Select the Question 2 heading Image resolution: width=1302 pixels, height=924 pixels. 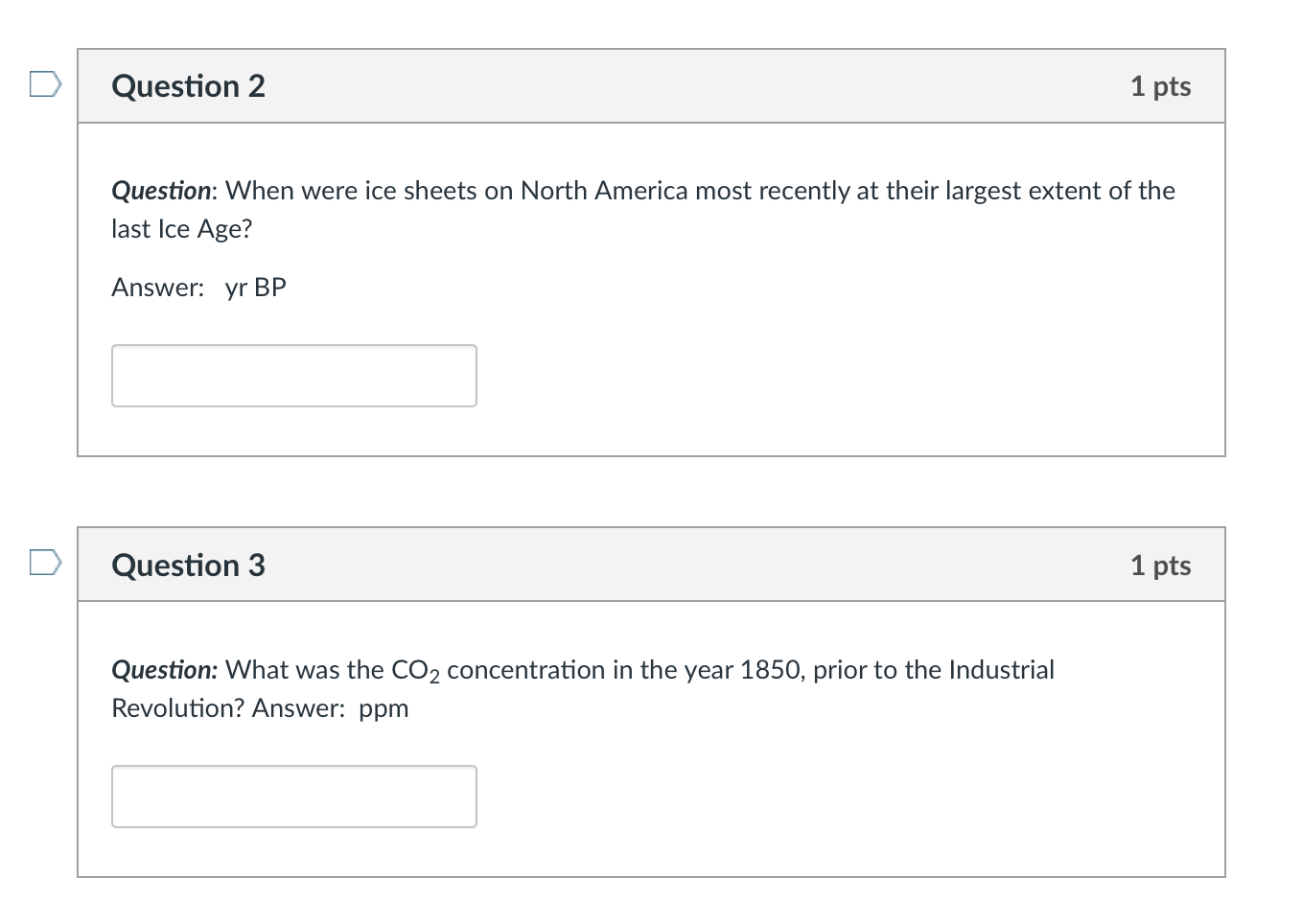click(x=188, y=86)
